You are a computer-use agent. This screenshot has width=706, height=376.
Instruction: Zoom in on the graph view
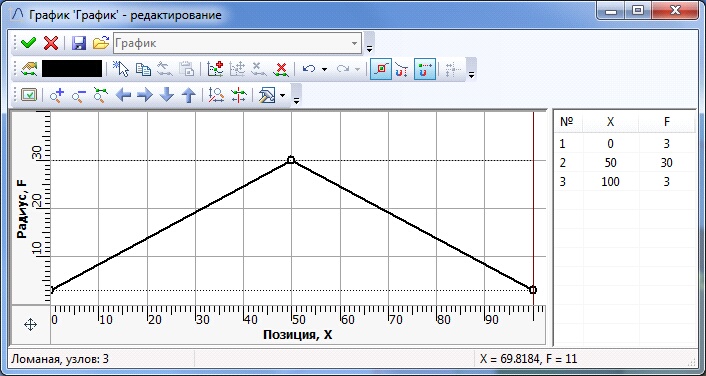pos(57,95)
